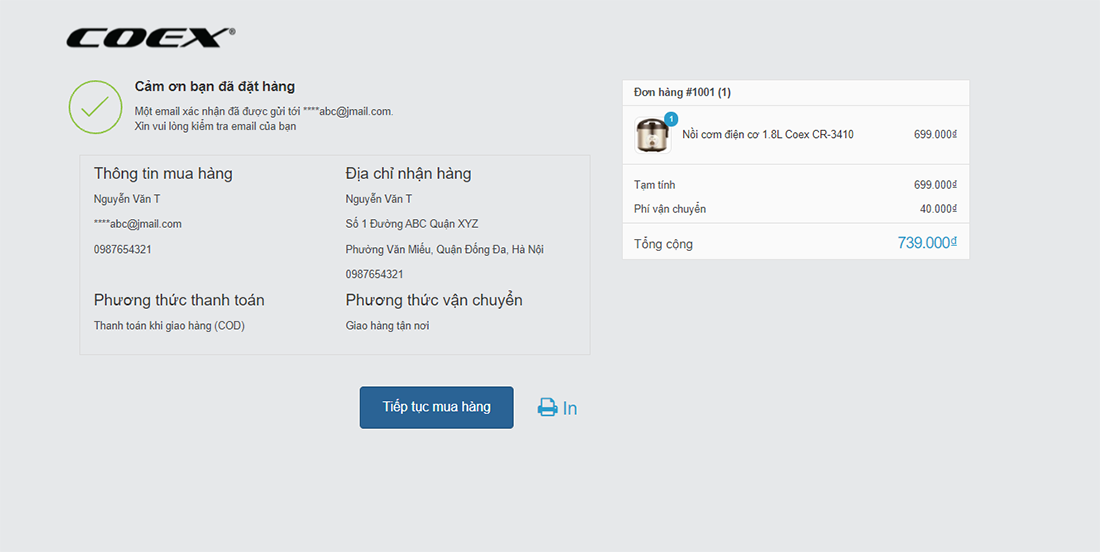Click the Tạm tính row label

(x=655, y=185)
